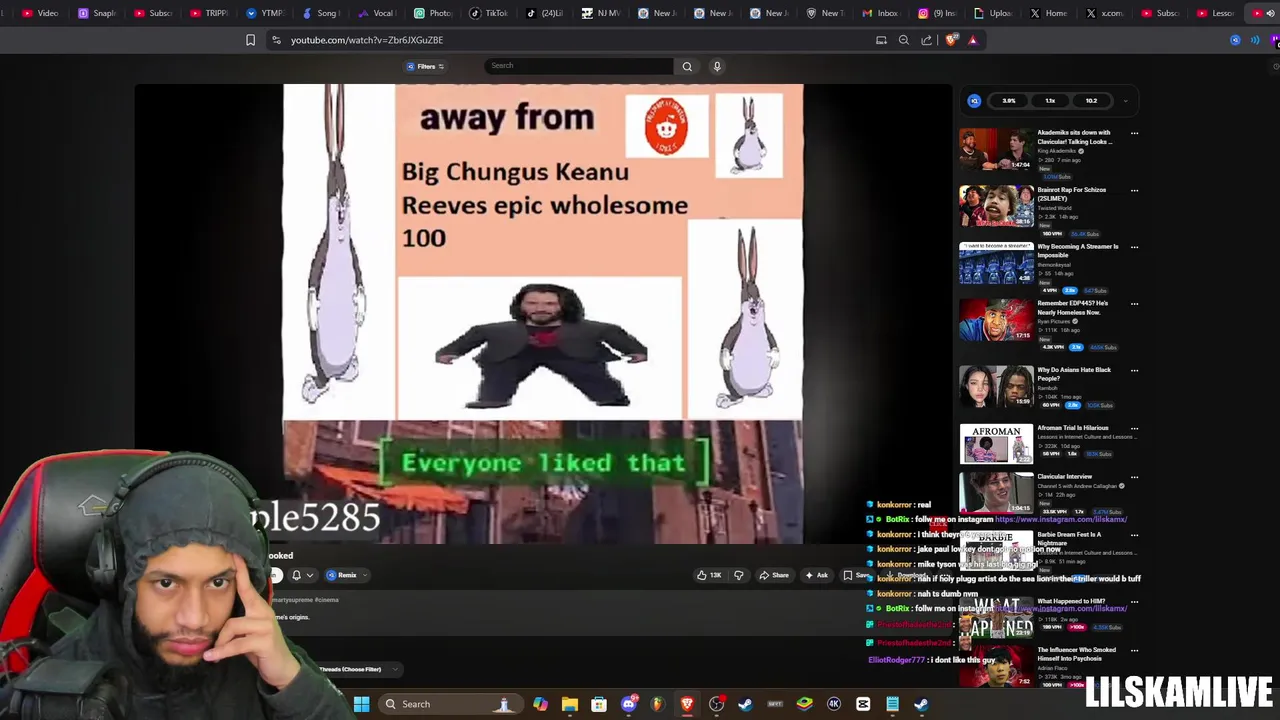Viewport: 1280px width, 720px height.
Task: Open Discord from the taskbar
Action: click(628, 704)
